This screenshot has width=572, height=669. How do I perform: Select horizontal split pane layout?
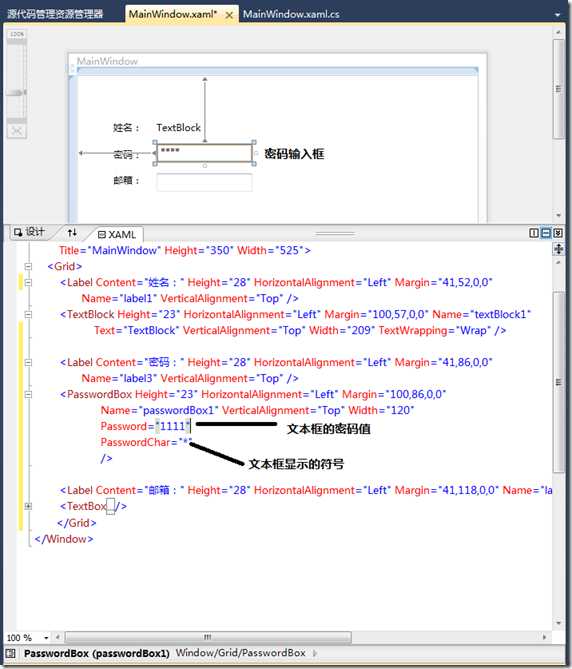coord(546,233)
